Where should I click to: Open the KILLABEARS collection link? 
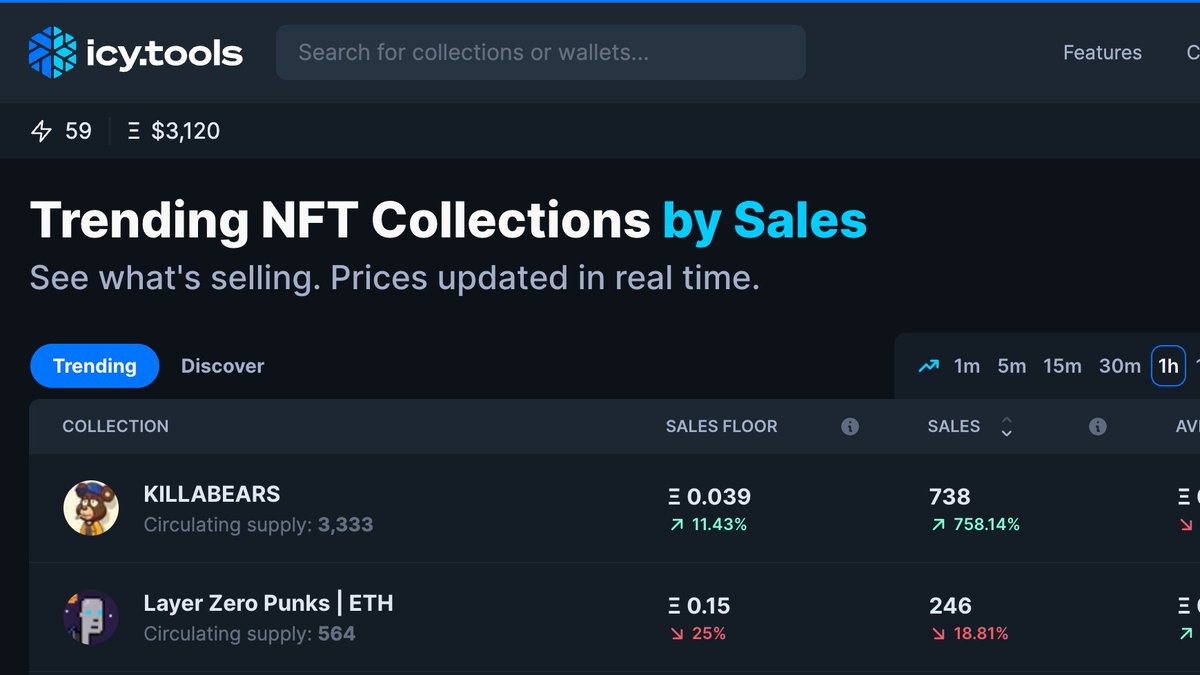[212, 494]
